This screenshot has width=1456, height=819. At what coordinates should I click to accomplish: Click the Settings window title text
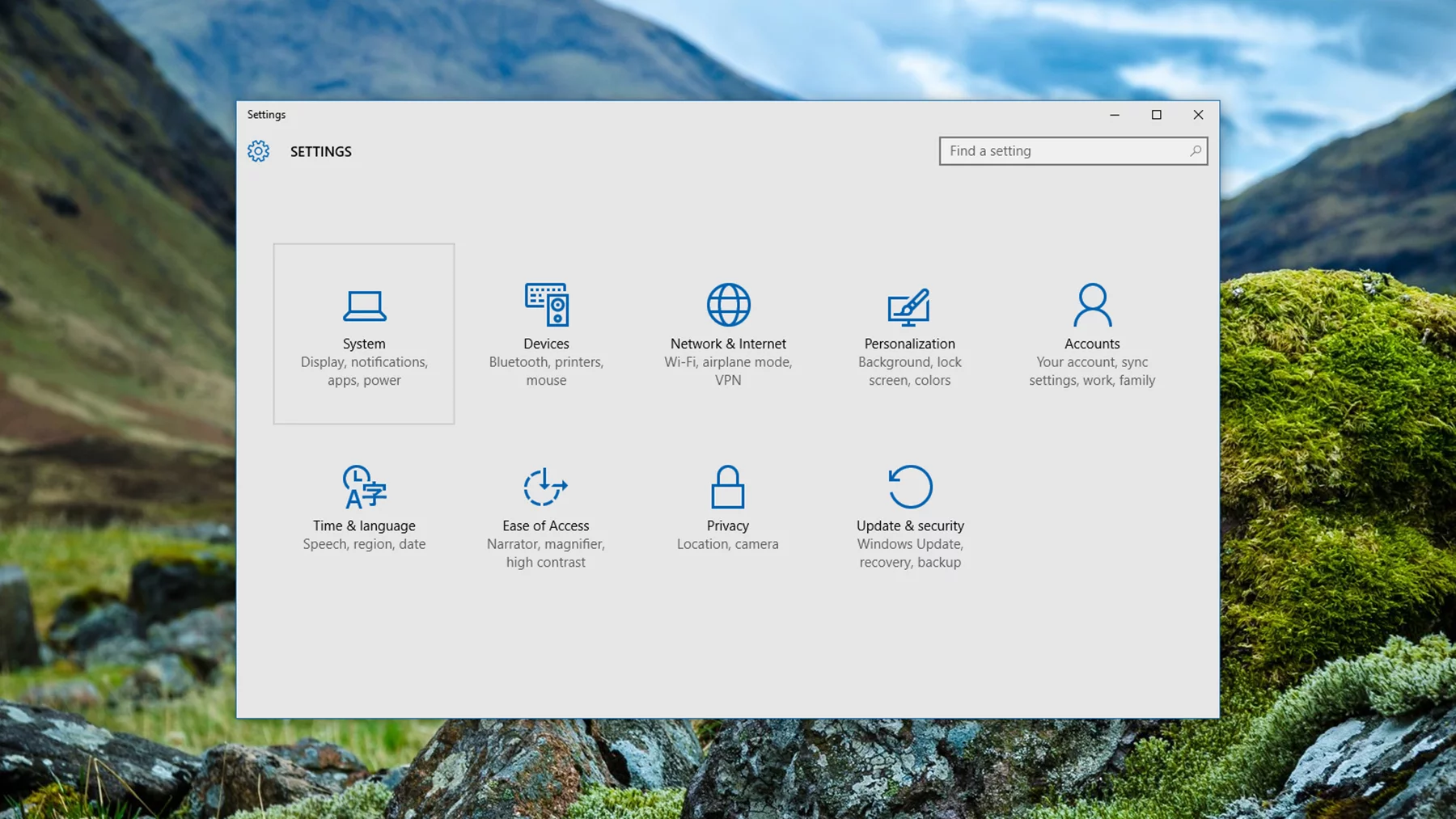pos(266,115)
